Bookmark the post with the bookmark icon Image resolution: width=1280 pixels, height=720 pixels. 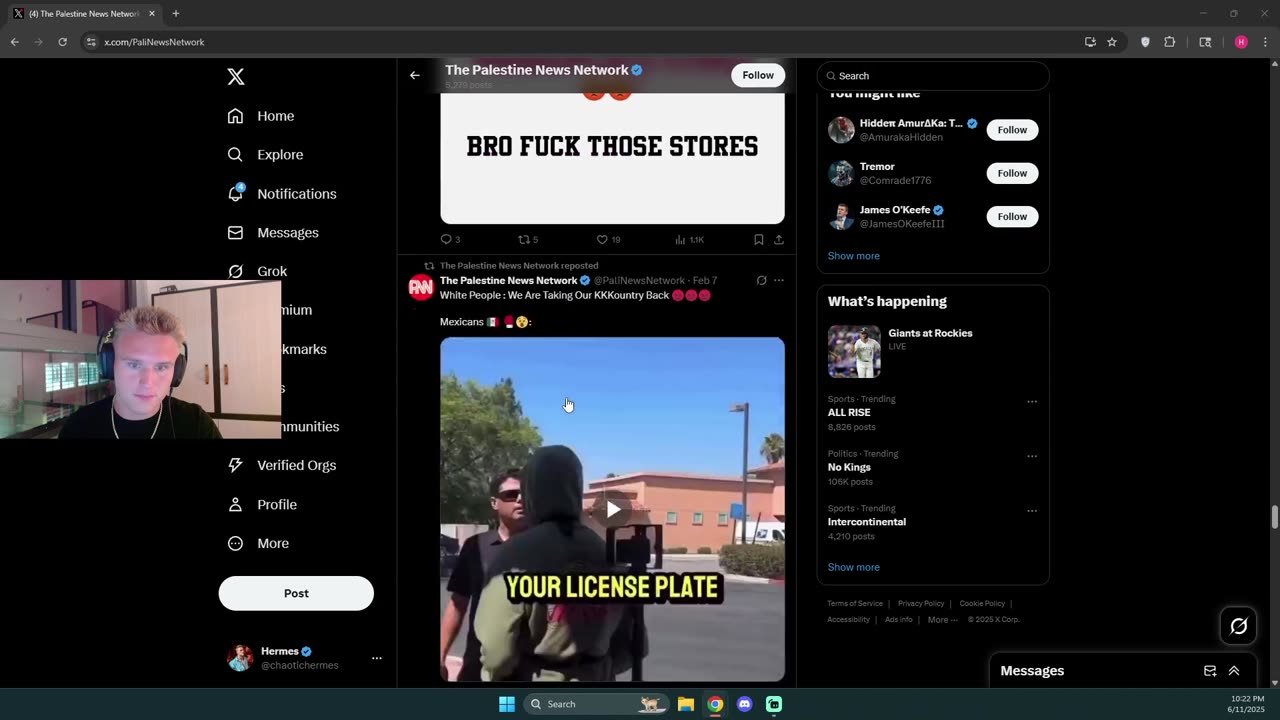759,240
